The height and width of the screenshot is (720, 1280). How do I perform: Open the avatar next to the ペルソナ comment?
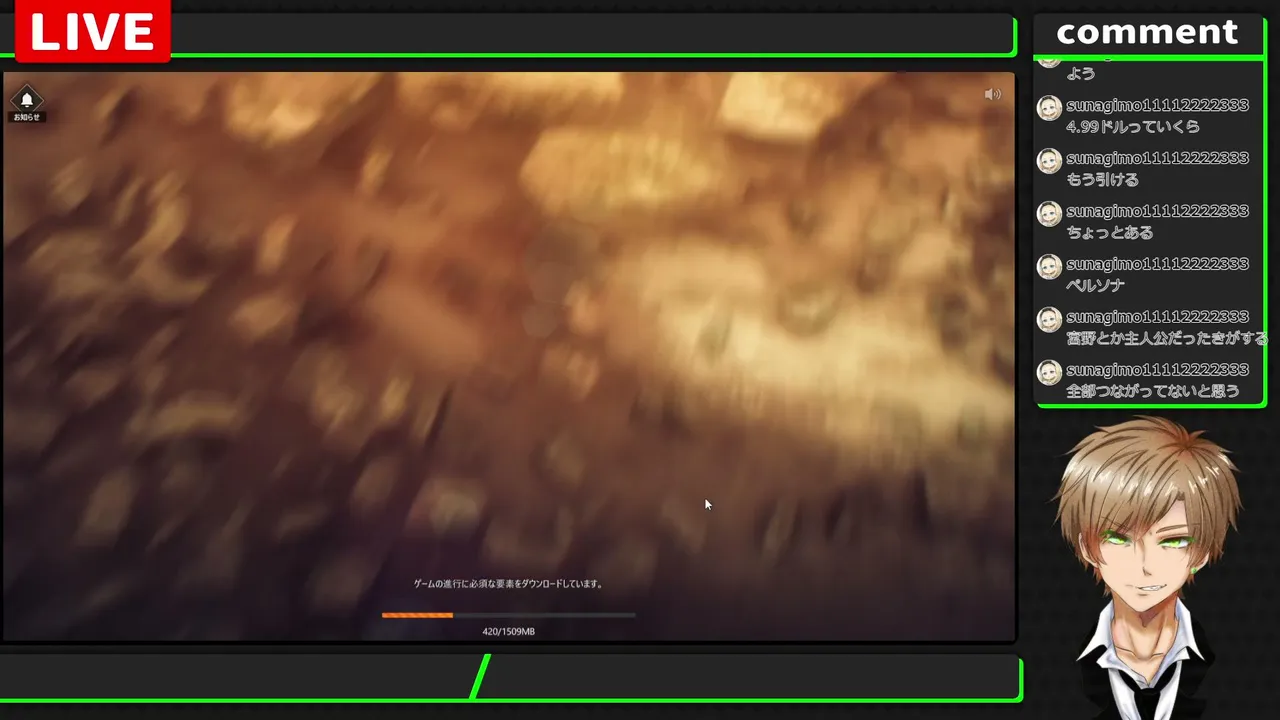click(1049, 267)
